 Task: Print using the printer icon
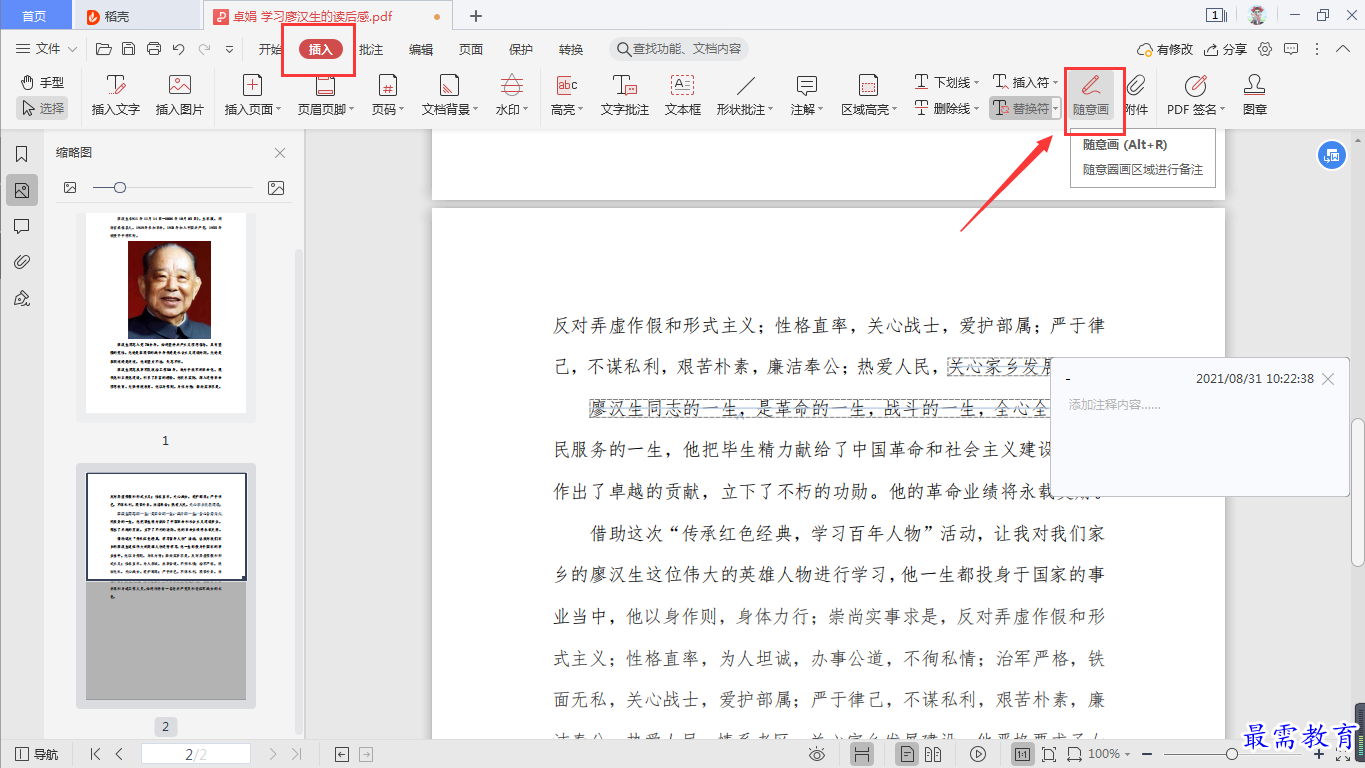tap(154, 49)
